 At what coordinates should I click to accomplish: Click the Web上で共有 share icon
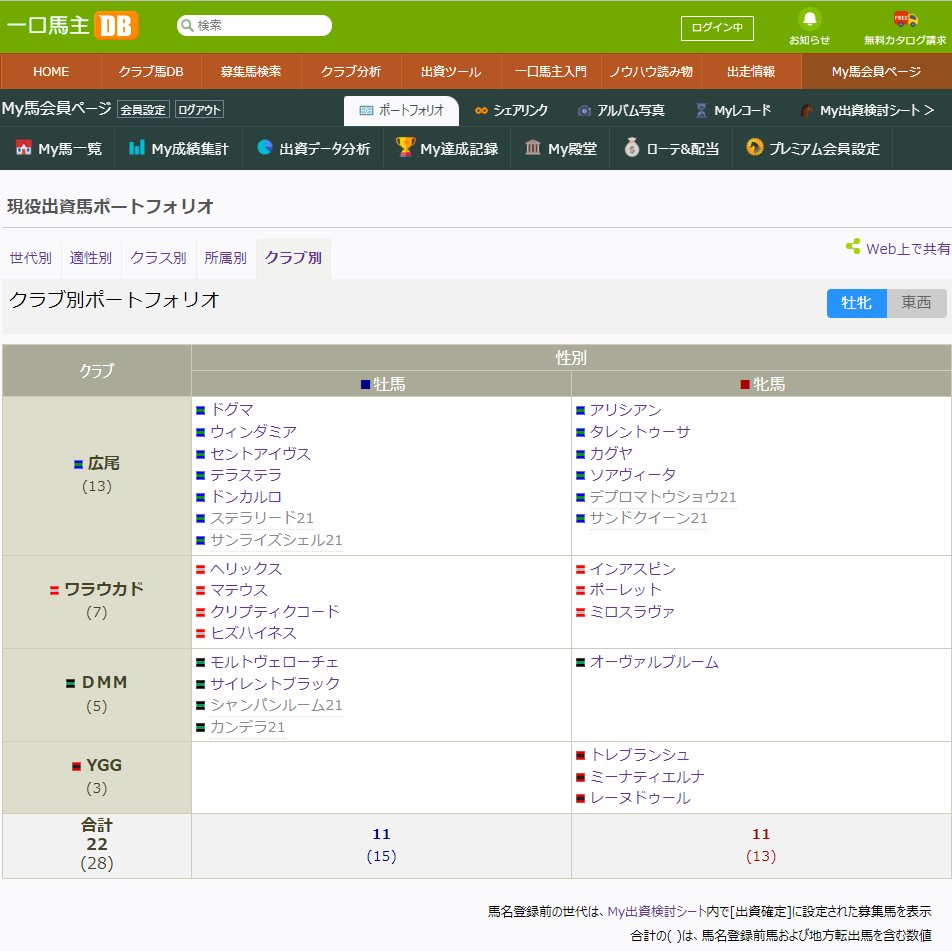[852, 244]
